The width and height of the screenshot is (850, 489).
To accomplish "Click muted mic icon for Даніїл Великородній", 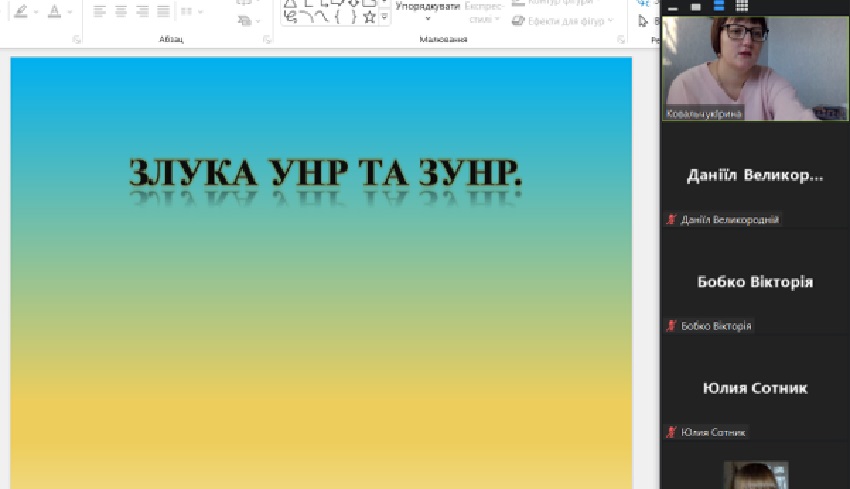I will click(672, 219).
